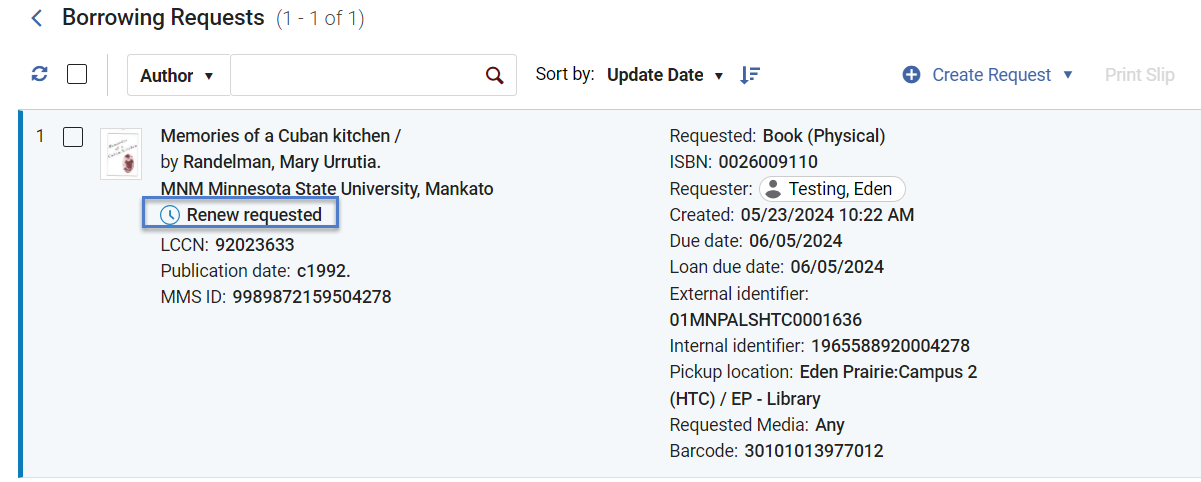Open the Cuban kitchen book cover thumbnail

click(121, 154)
